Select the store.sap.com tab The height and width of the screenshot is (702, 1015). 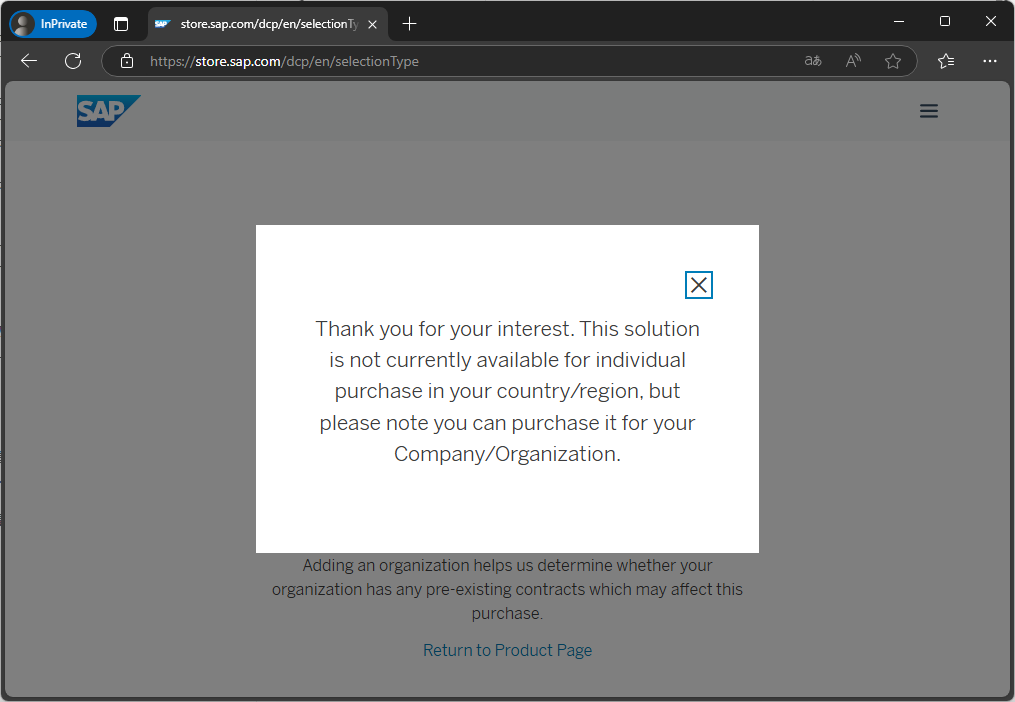[x=267, y=24]
